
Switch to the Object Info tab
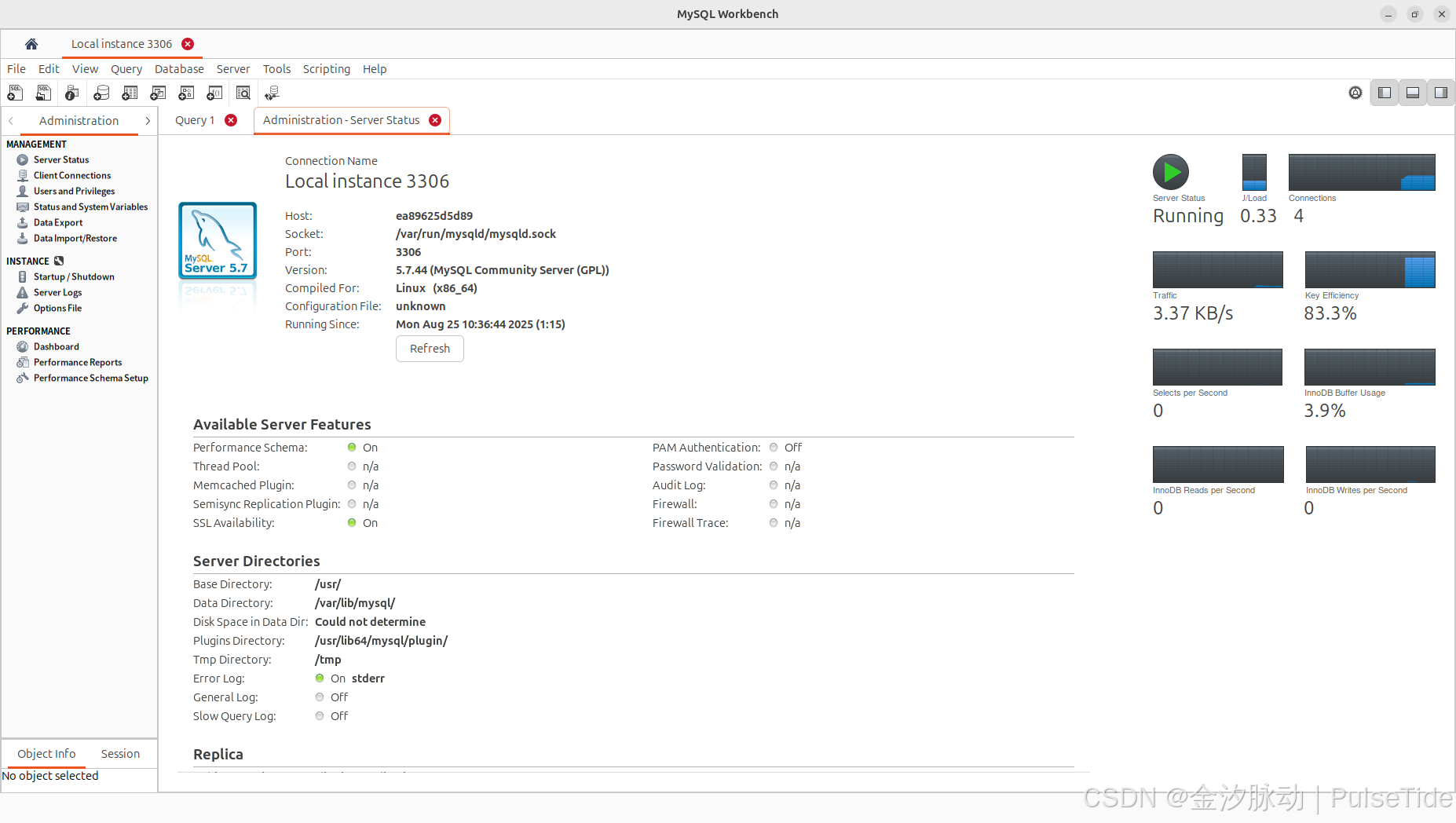[x=46, y=754]
